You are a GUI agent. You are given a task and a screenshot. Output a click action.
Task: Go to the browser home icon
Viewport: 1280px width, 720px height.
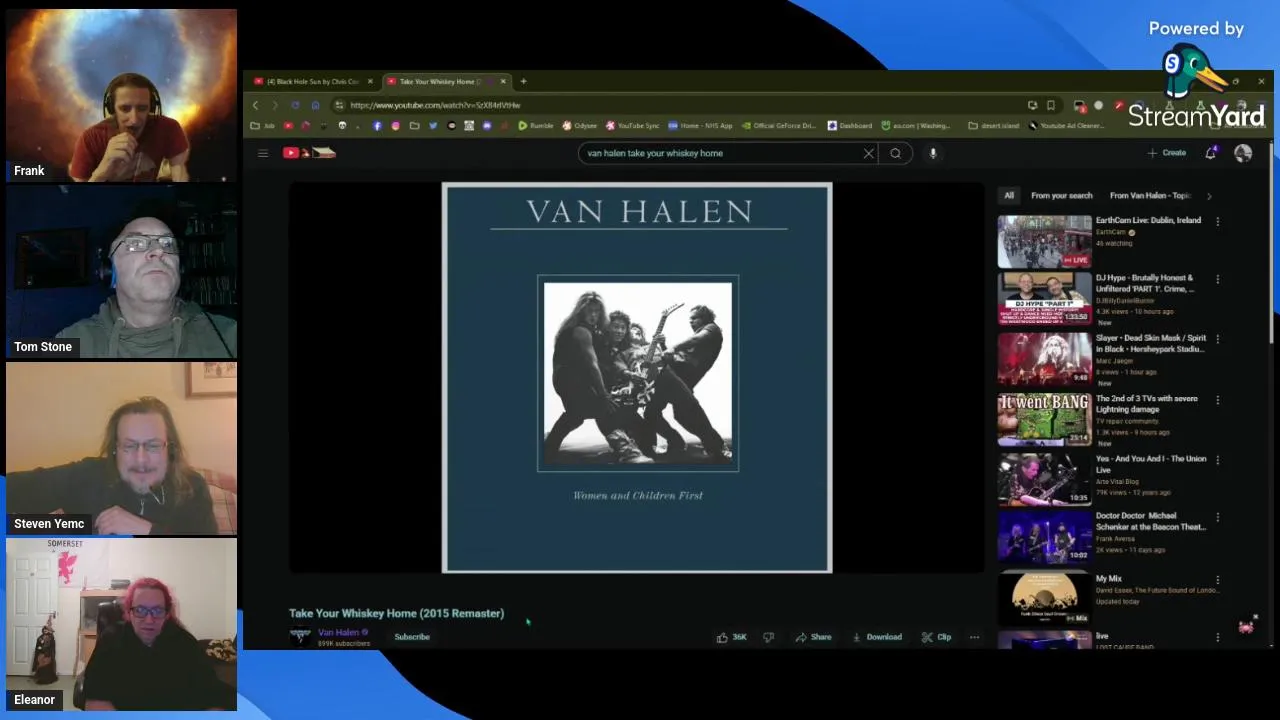coord(315,105)
